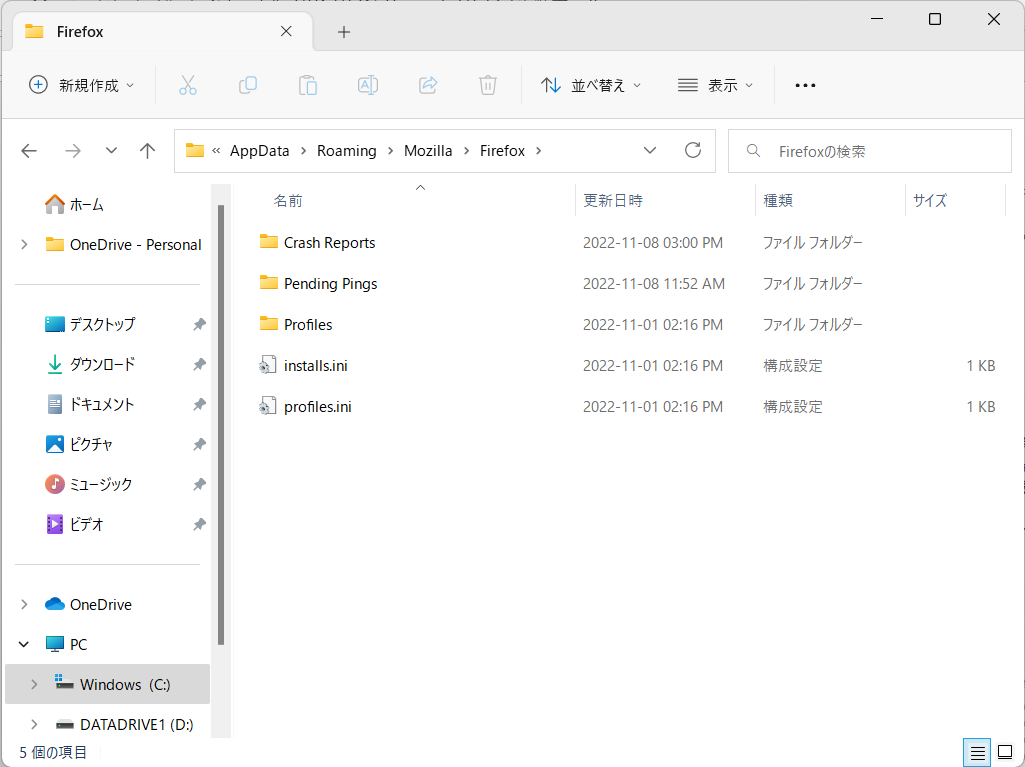
Task: Go up one folder level arrow
Action: (x=148, y=151)
